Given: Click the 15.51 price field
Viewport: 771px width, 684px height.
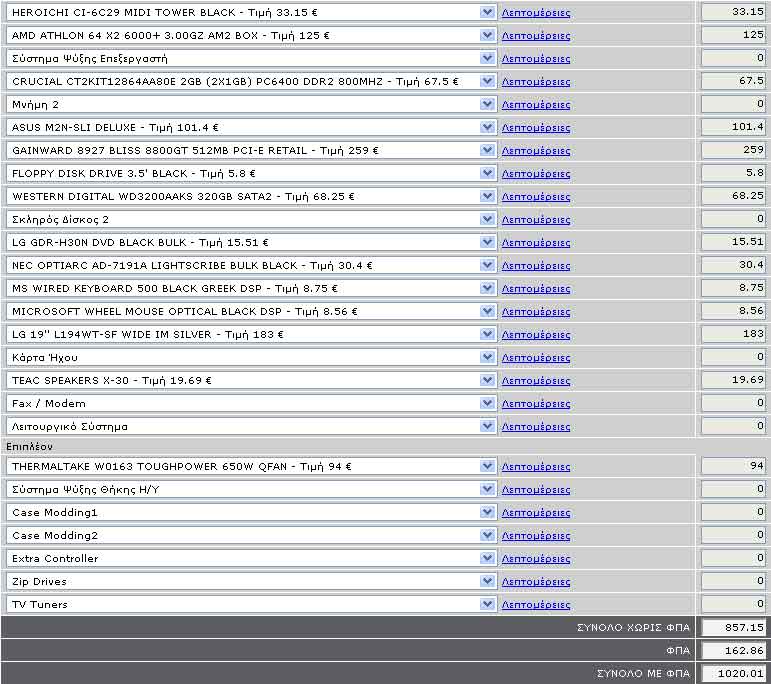Looking at the screenshot, I should 733,242.
